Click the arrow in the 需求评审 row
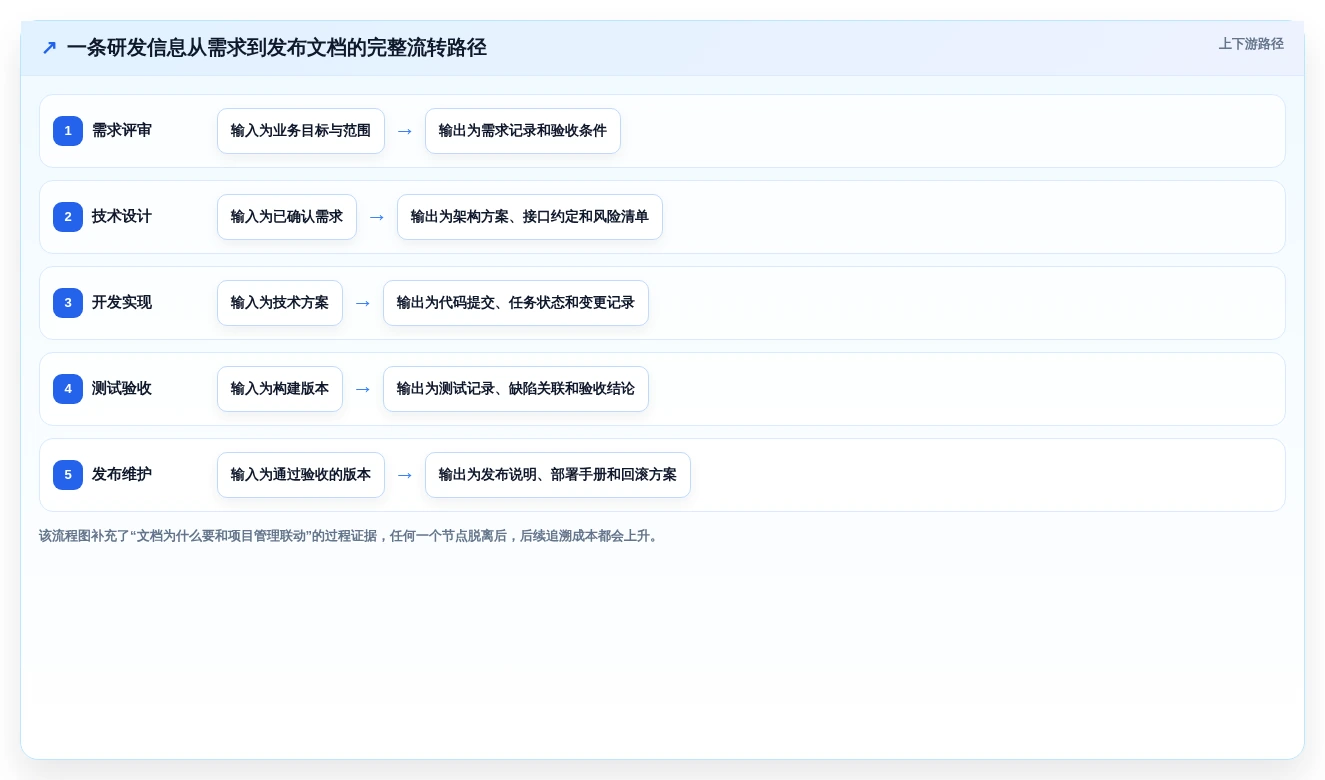Image resolution: width=1325 pixels, height=780 pixels. click(x=405, y=131)
